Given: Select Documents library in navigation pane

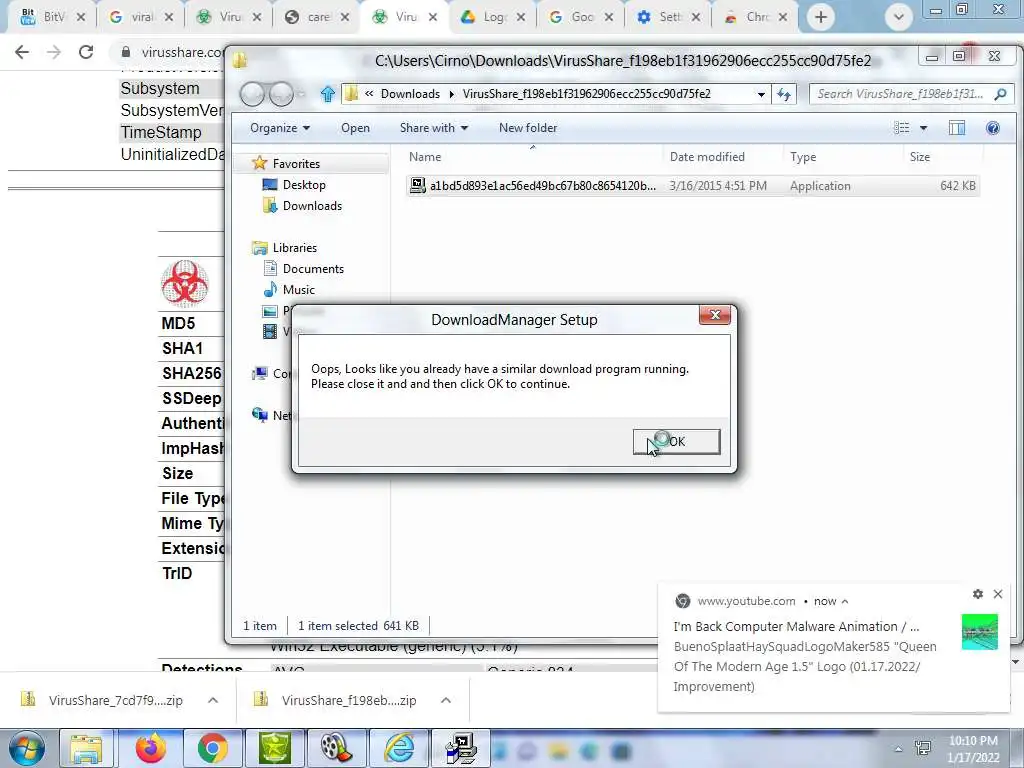Looking at the screenshot, I should [x=313, y=268].
